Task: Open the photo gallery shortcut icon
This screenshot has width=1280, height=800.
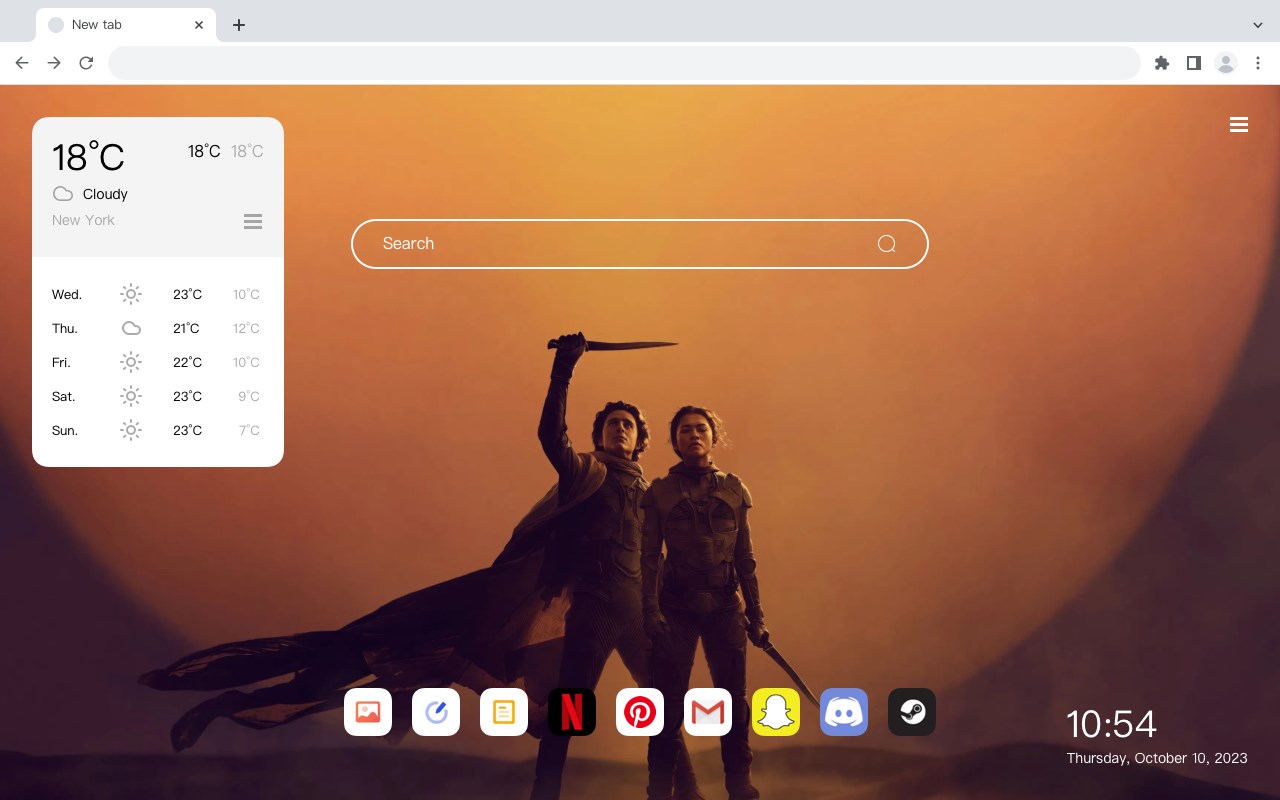Action: coord(368,712)
